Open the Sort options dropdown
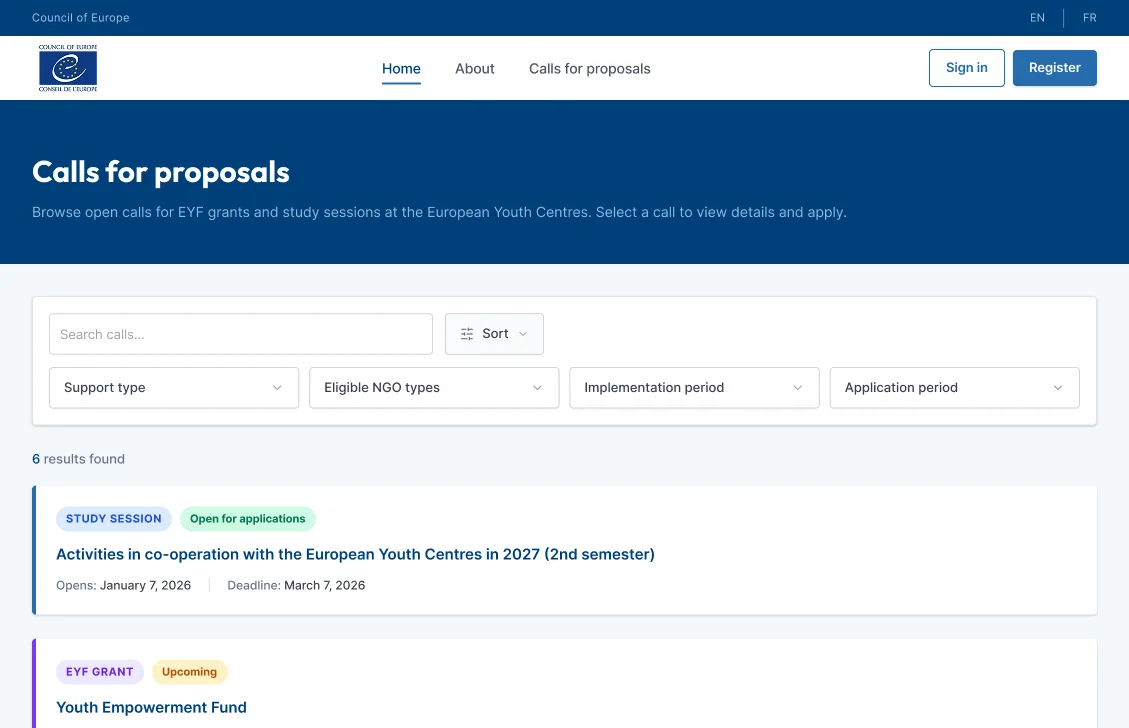1129x728 pixels. tap(494, 334)
